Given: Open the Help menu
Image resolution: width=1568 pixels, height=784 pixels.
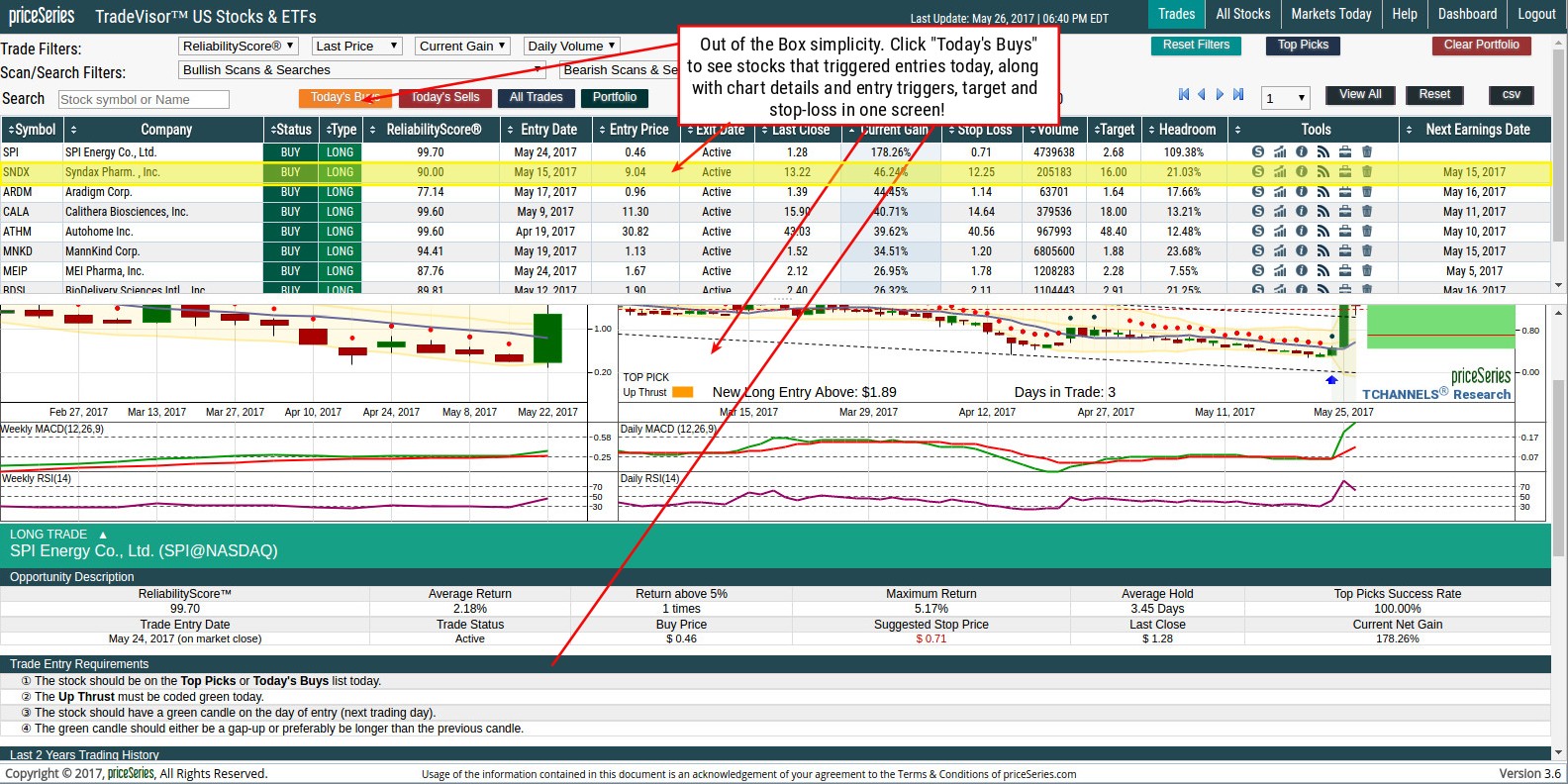Looking at the screenshot, I should pyautogui.click(x=1404, y=14).
